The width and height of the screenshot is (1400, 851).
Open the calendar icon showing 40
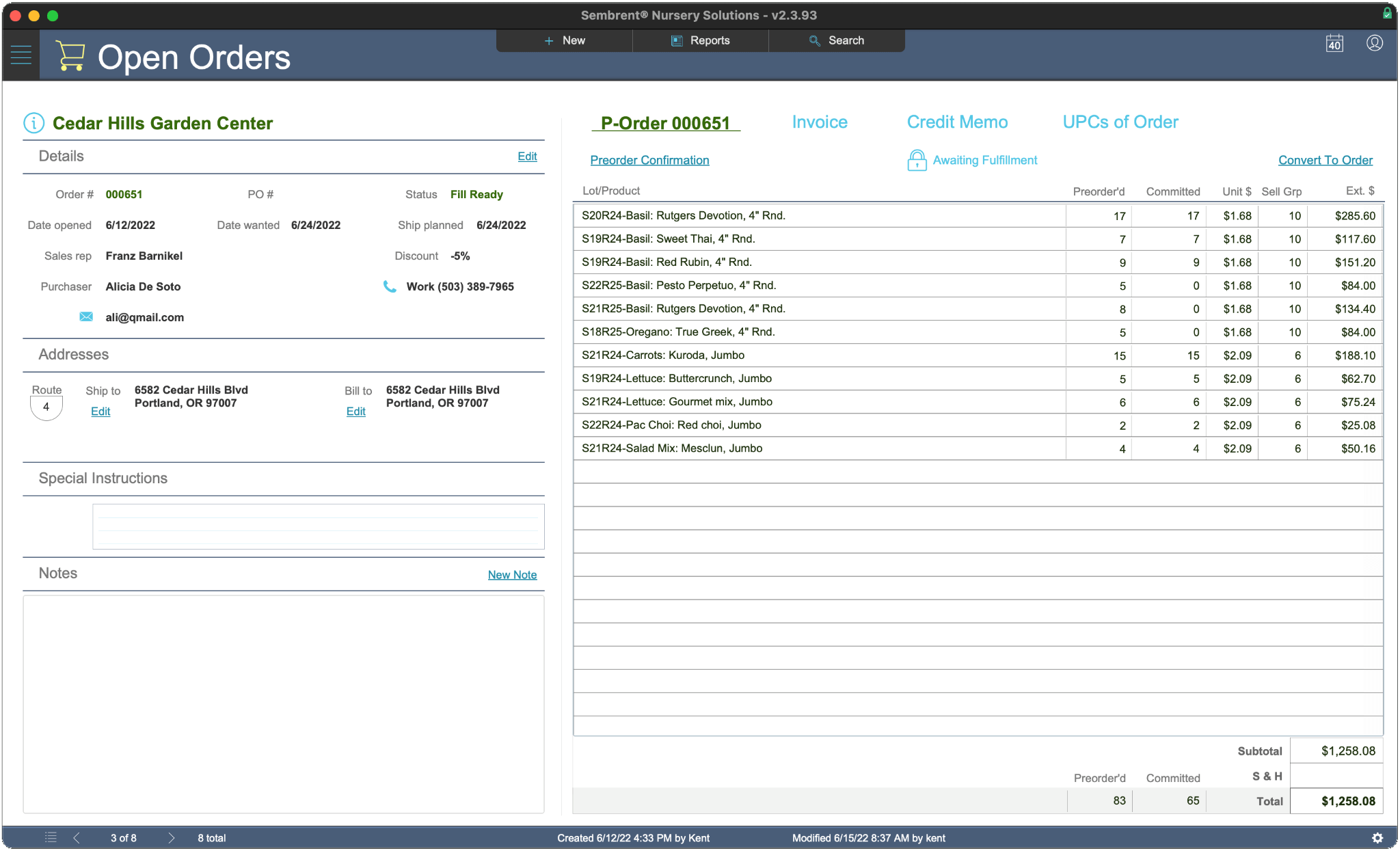1334,44
